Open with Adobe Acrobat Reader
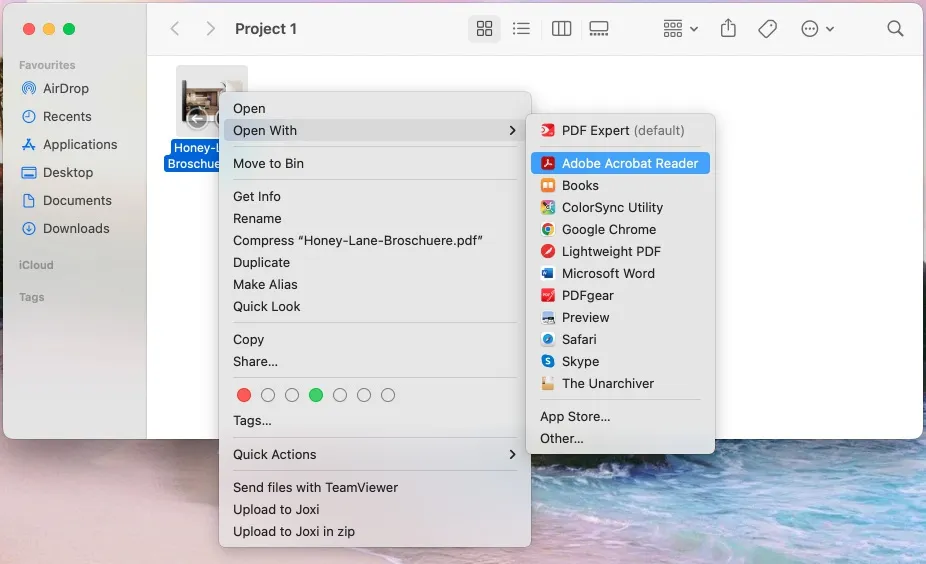This screenshot has height=564, width=926. [x=620, y=164]
